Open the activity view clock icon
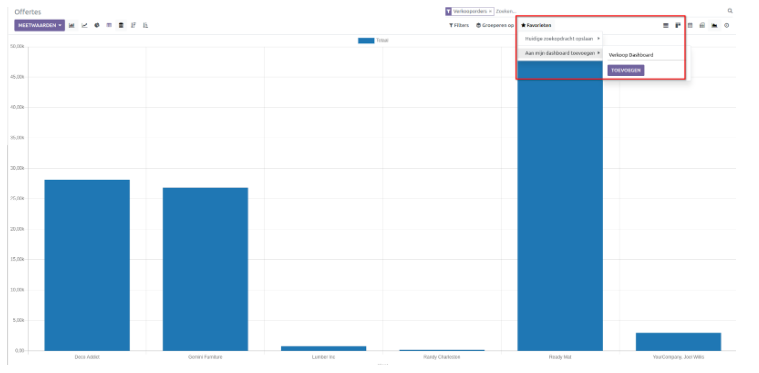759x373 pixels. 727,26
